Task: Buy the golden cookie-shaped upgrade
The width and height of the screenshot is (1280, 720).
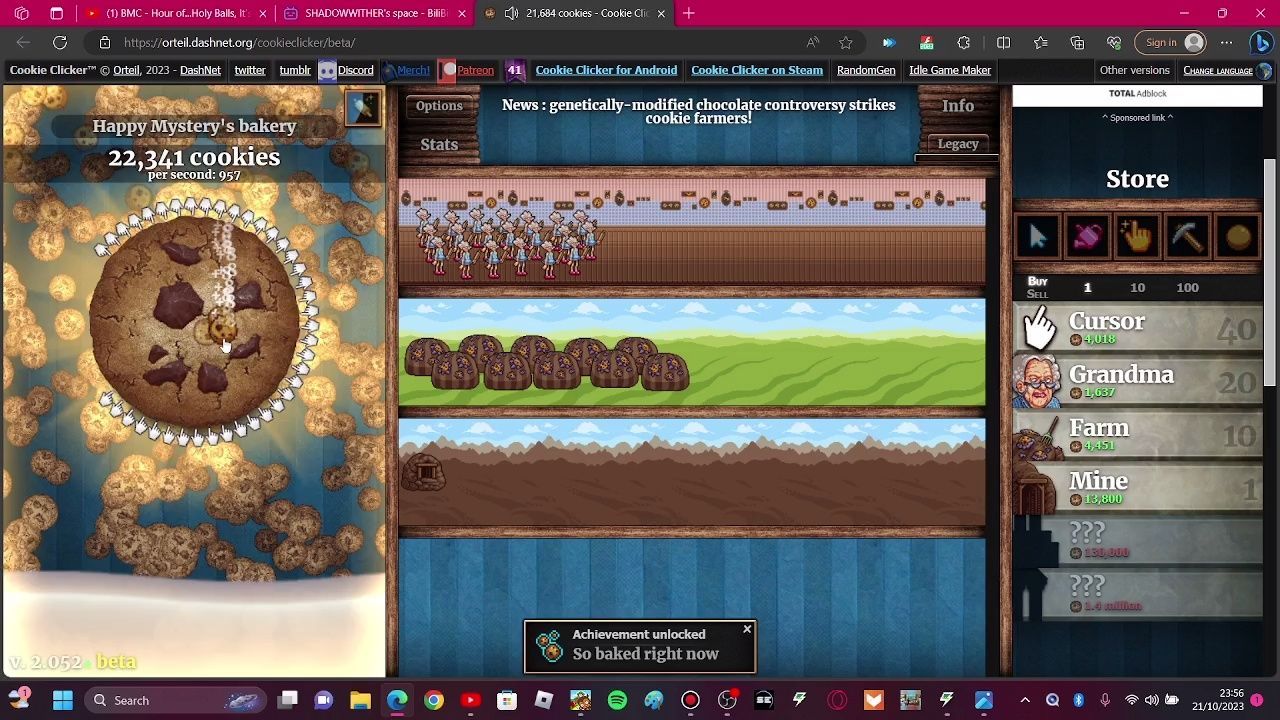Action: 1237,236
